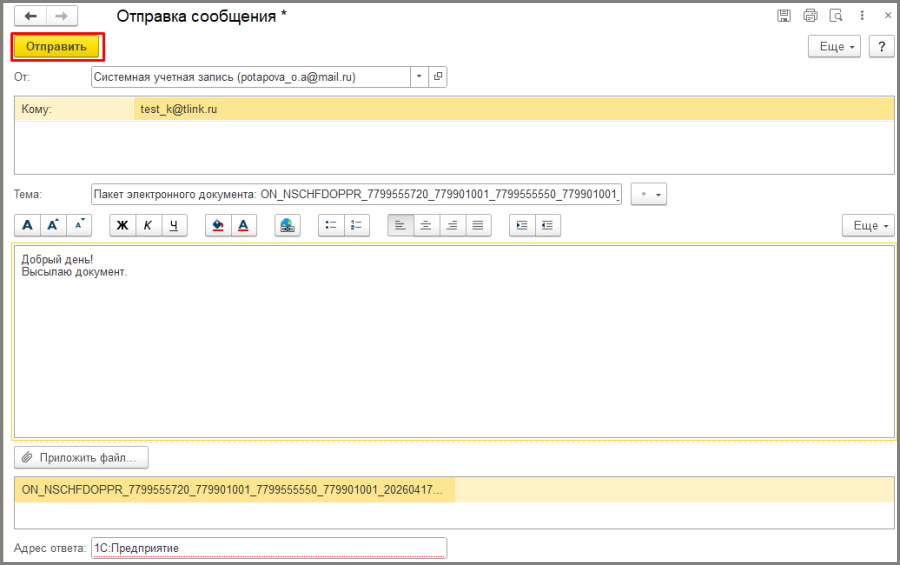Center-align the message text

point(426,225)
